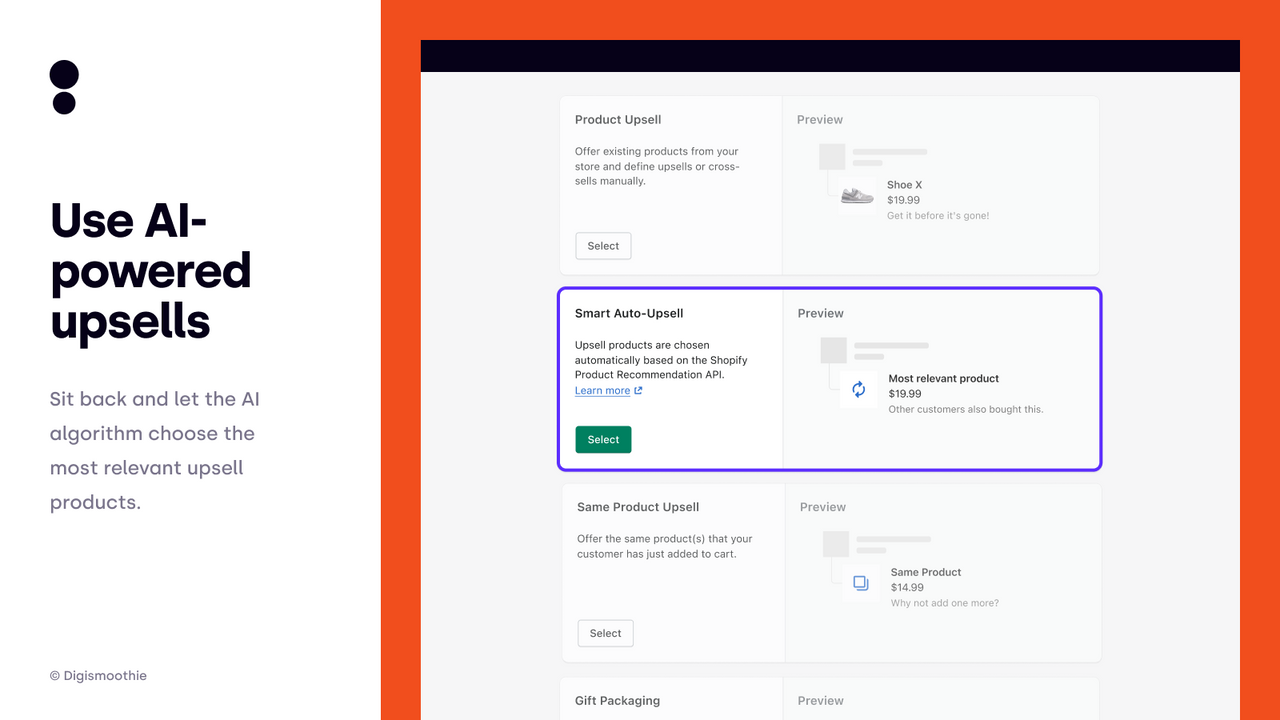Click 'Other customers also bought this.' text
This screenshot has height=720, width=1280.
pos(966,409)
